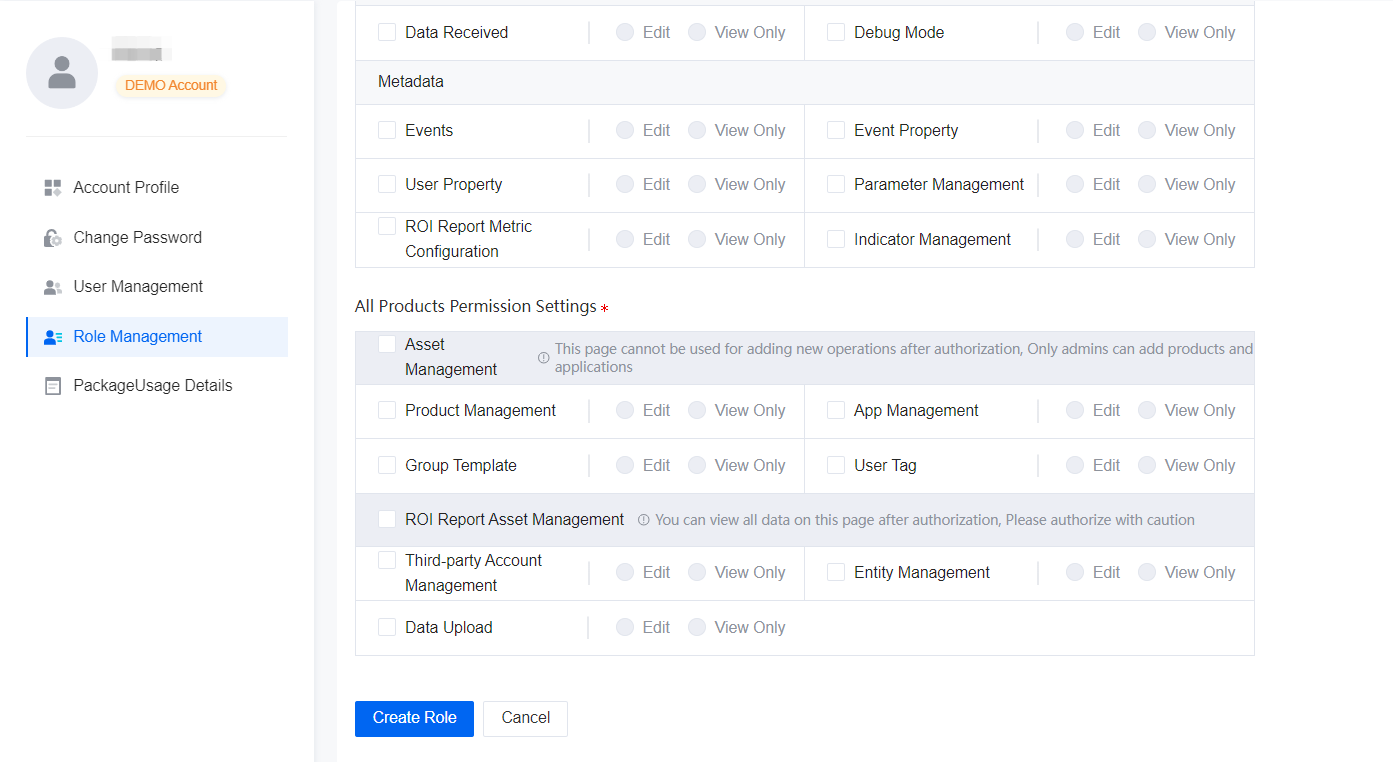This screenshot has width=1393, height=762.
Task: Click the User Management people icon
Action: tap(52, 286)
